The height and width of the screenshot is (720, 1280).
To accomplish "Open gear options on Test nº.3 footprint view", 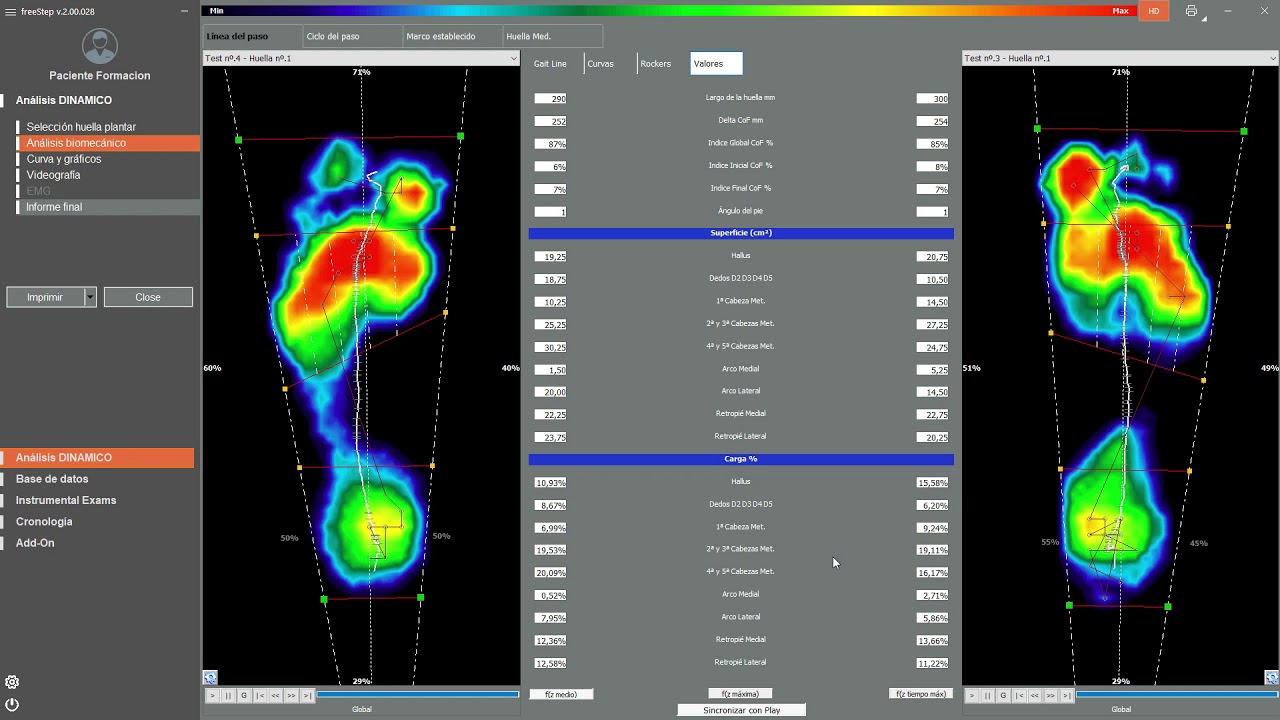I will [x=1271, y=677].
